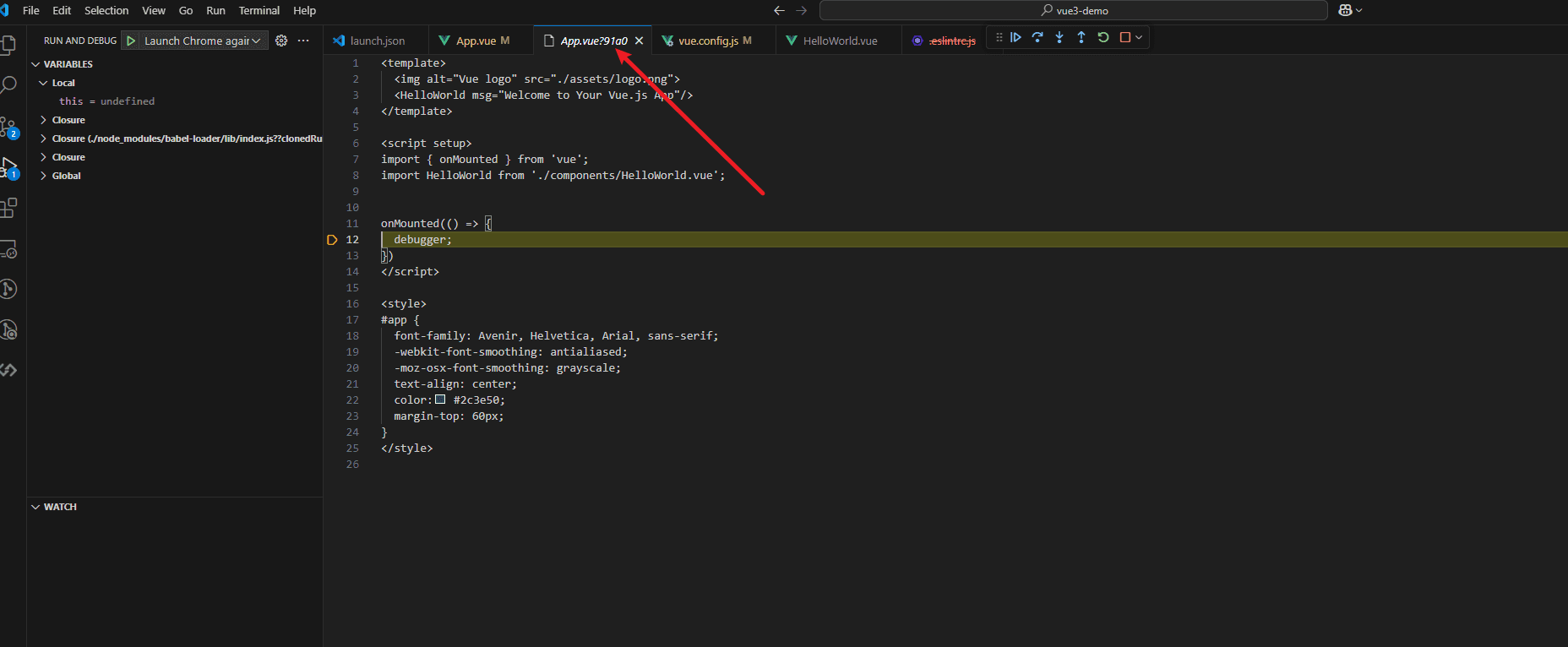Switch to the HelloWorld.vue tab
This screenshot has height=647, width=1568.
tap(839, 41)
